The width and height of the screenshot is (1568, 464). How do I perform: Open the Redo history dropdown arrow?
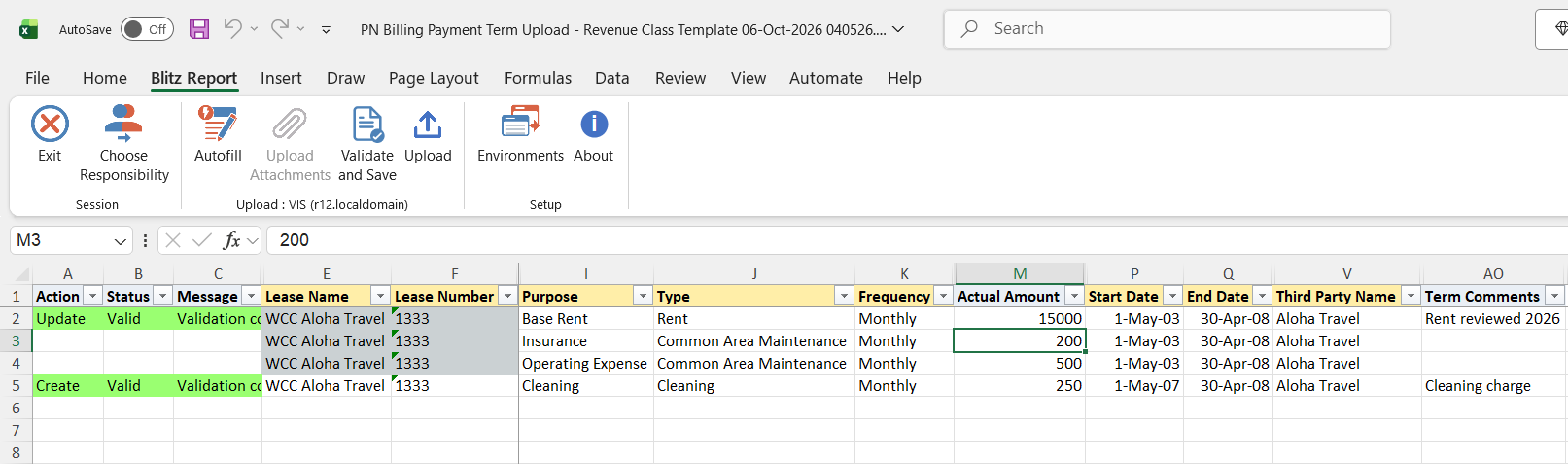coord(301,29)
